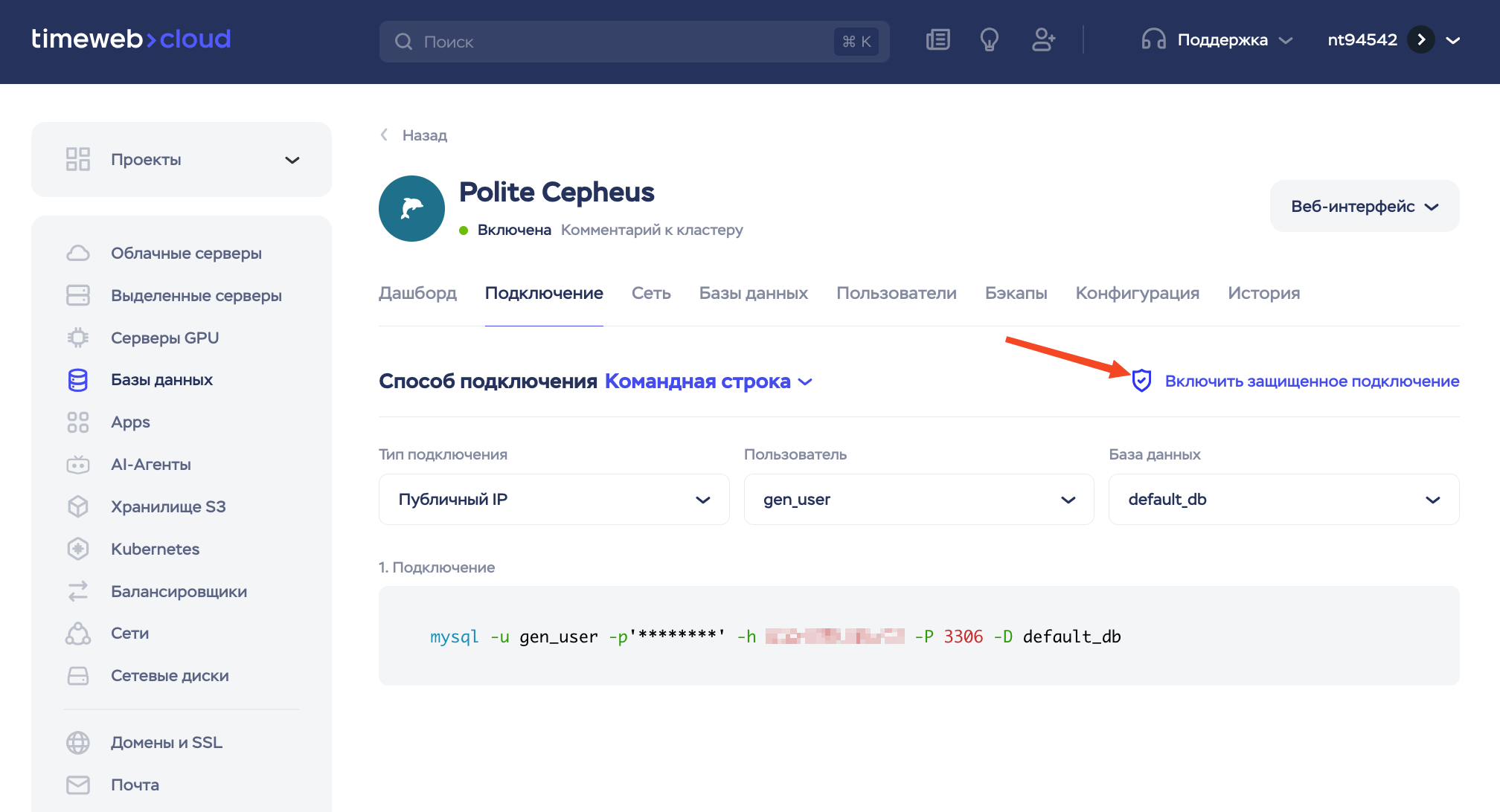This screenshot has height=812, width=1500.
Task: Open Kubernetes label in sidebar
Action: (155, 549)
